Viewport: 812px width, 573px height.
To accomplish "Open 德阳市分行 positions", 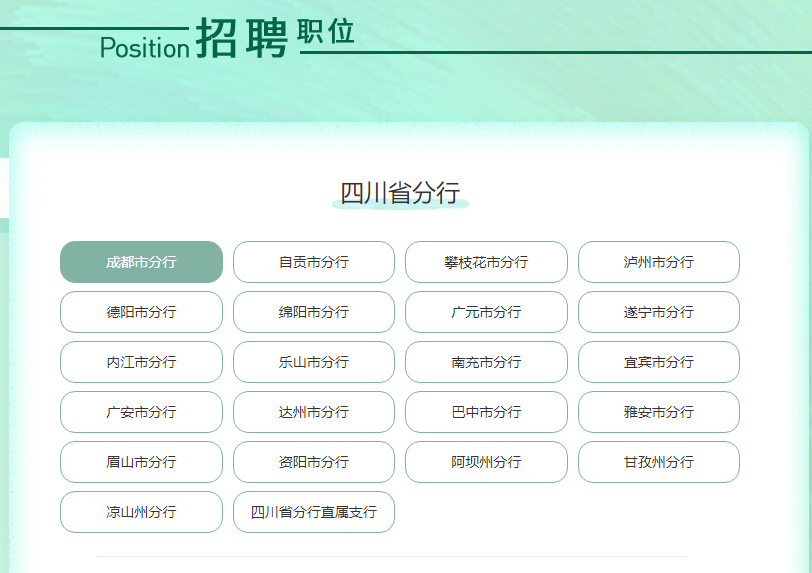I will click(x=141, y=312).
